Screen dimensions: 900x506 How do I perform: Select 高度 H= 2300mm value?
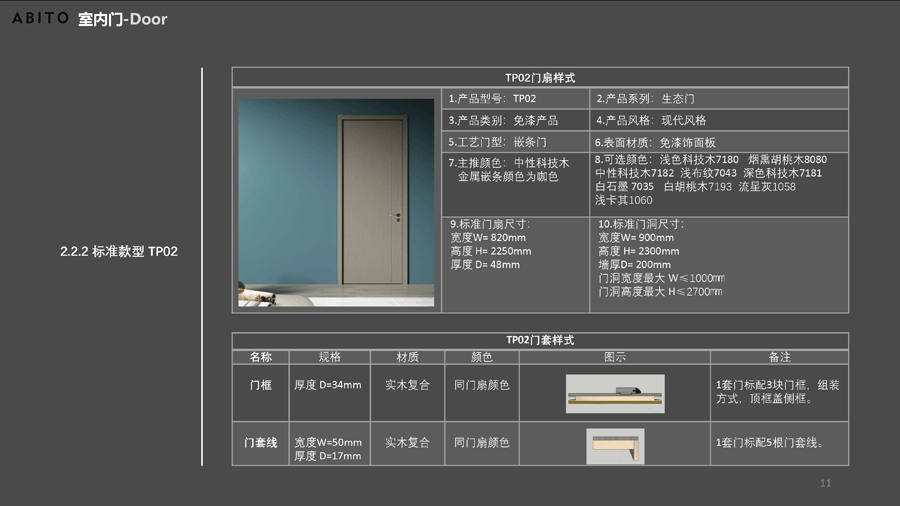[x=639, y=251]
